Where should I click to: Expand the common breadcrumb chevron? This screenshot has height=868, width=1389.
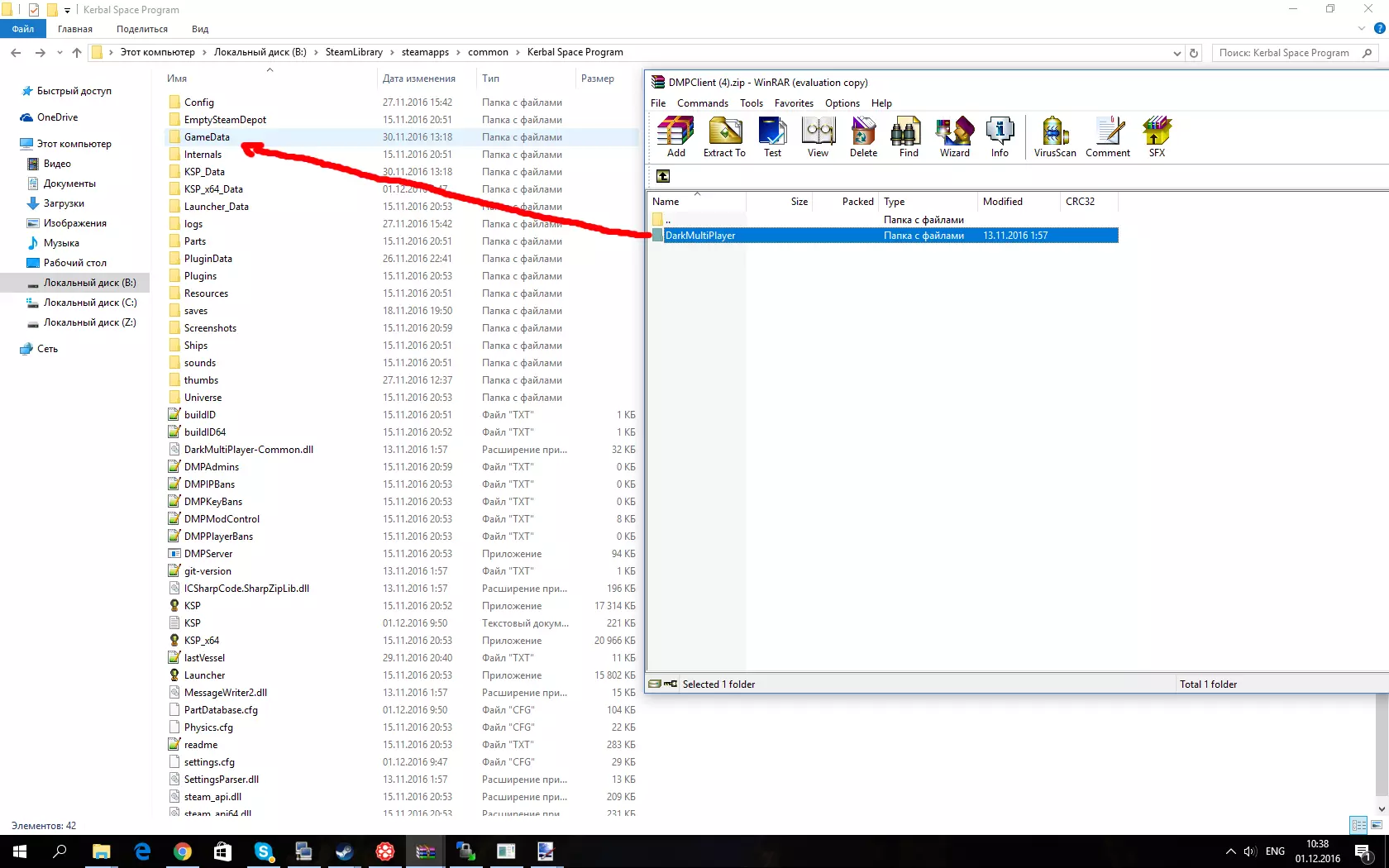(518, 52)
